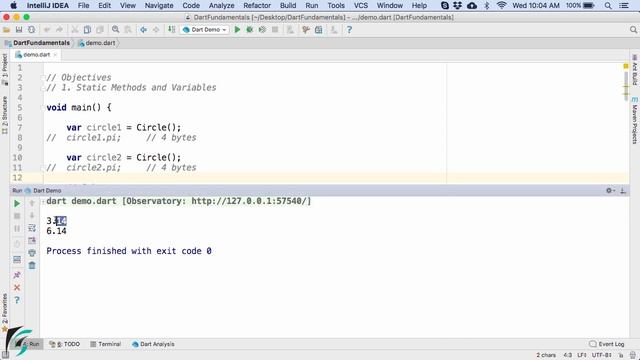
Task: Toggle scroll to end in the Run console
Action: 32,240
